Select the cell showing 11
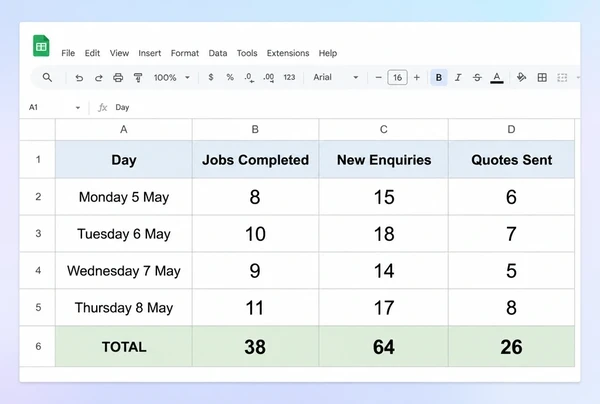The image size is (600, 404). (255, 308)
